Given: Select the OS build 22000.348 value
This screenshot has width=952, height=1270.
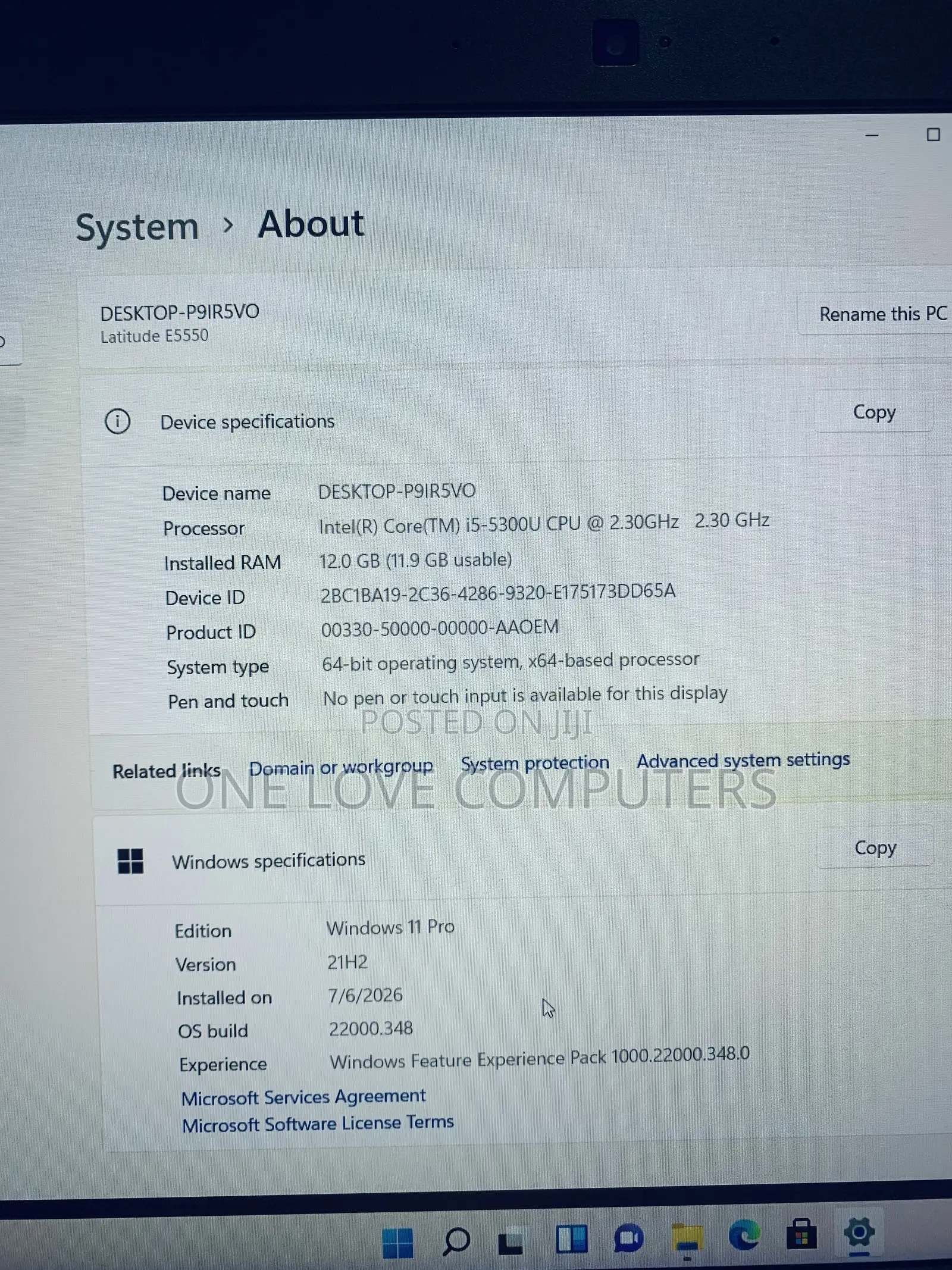Looking at the screenshot, I should (371, 1028).
